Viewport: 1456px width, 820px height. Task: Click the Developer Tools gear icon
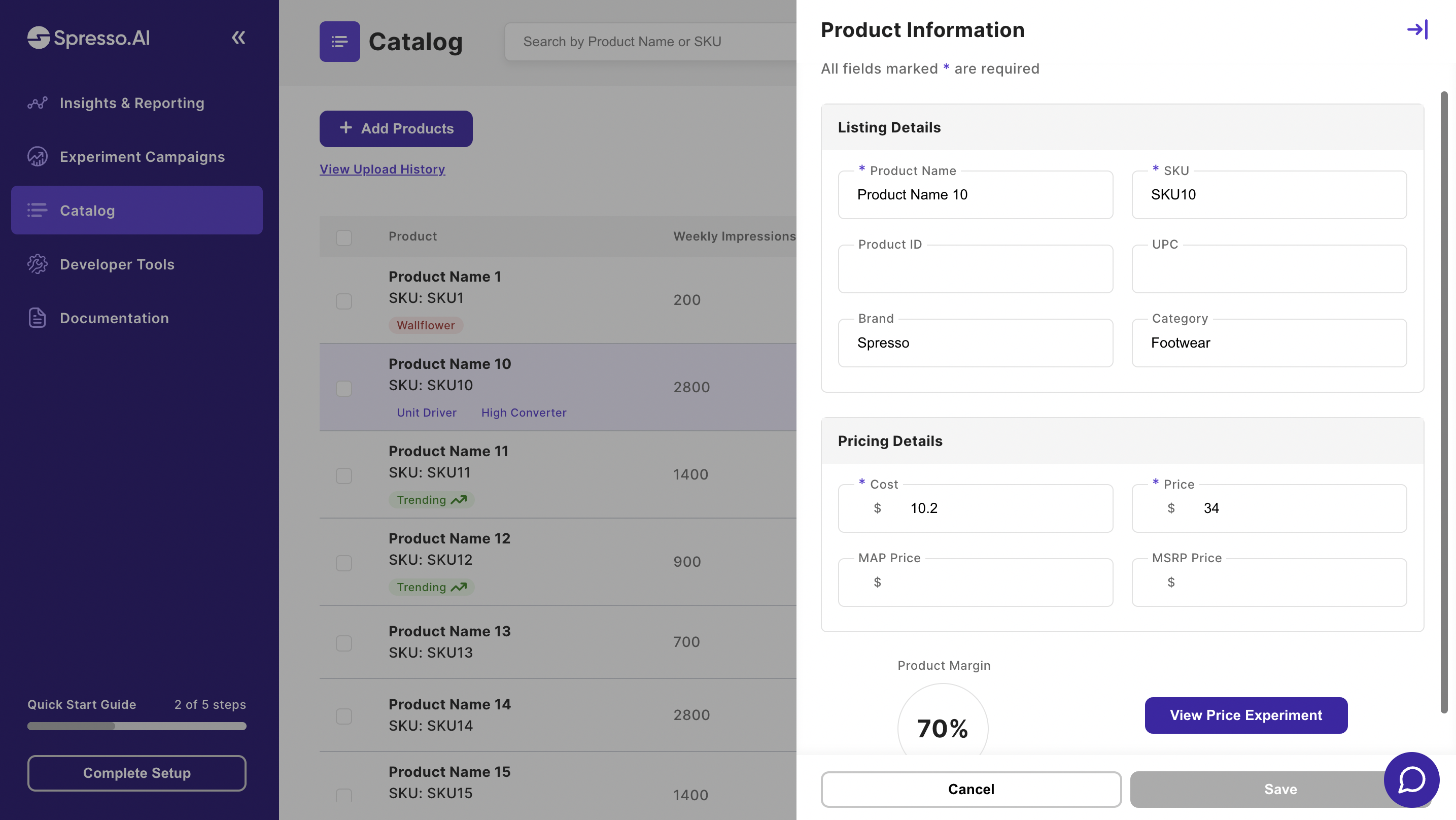point(38,264)
